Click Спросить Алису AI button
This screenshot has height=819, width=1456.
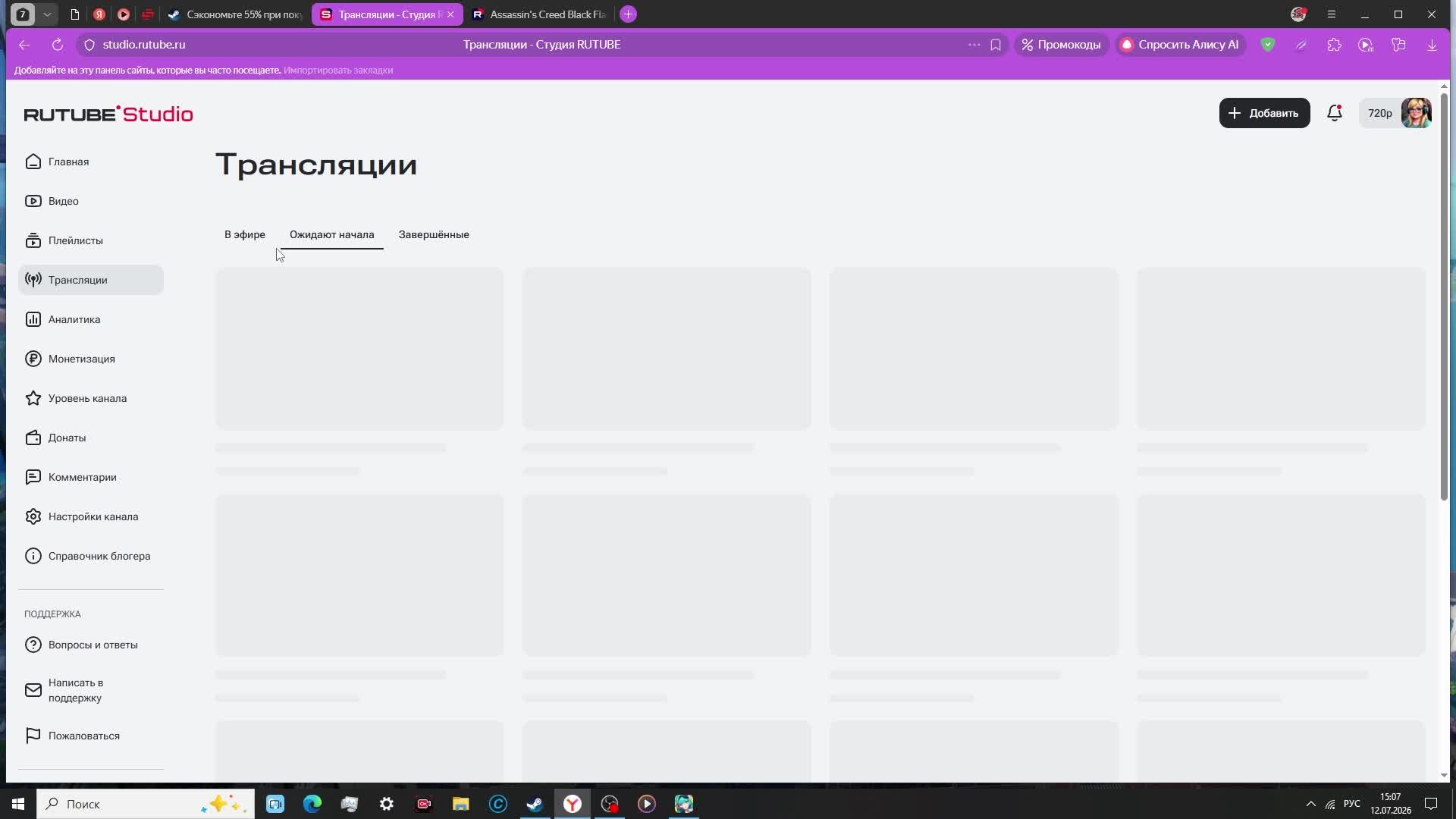coord(1180,45)
